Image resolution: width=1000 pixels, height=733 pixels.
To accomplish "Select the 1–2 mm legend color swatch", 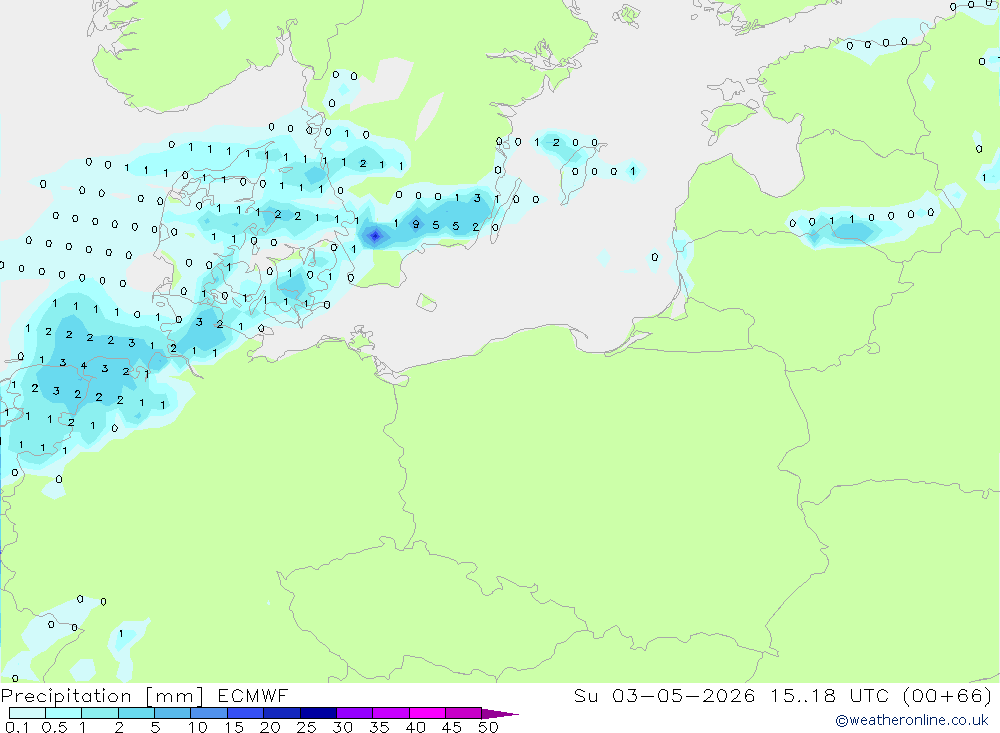I will pyautogui.click(x=100, y=713).
